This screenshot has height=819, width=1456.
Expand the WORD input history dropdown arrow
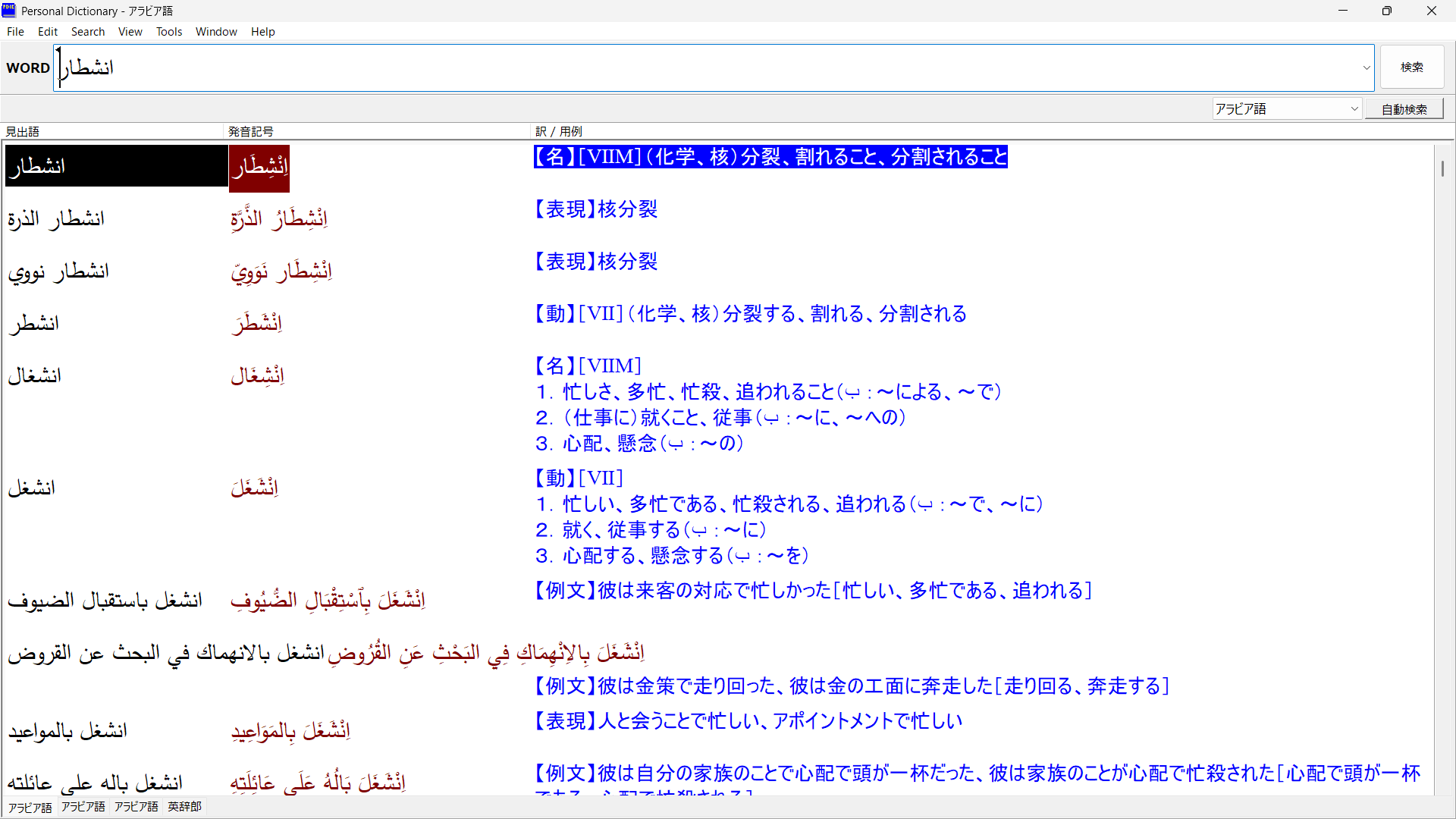1367,68
